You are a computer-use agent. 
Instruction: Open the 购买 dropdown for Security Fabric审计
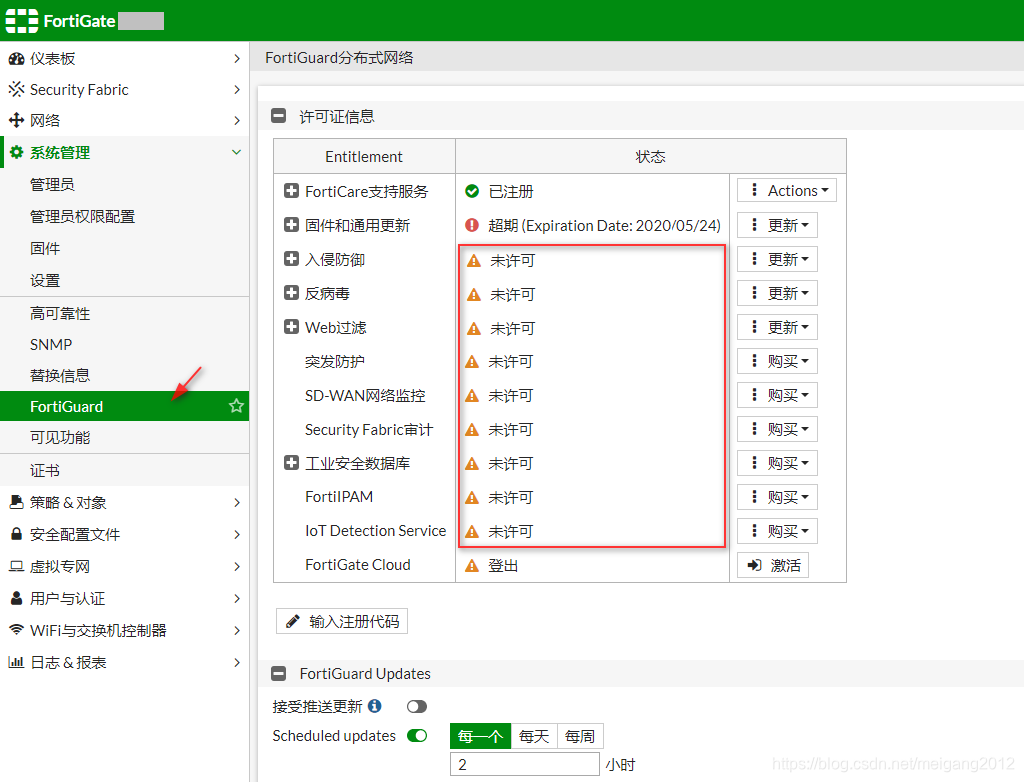(x=777, y=429)
